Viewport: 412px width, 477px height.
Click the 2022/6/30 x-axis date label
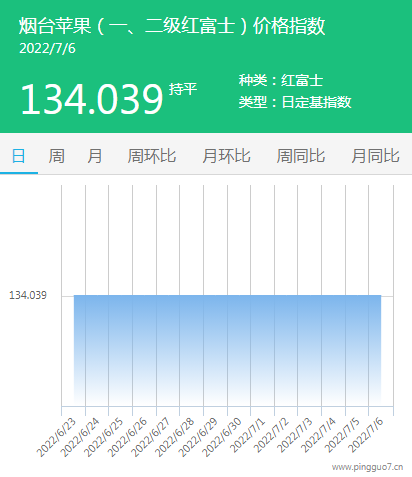(223, 437)
